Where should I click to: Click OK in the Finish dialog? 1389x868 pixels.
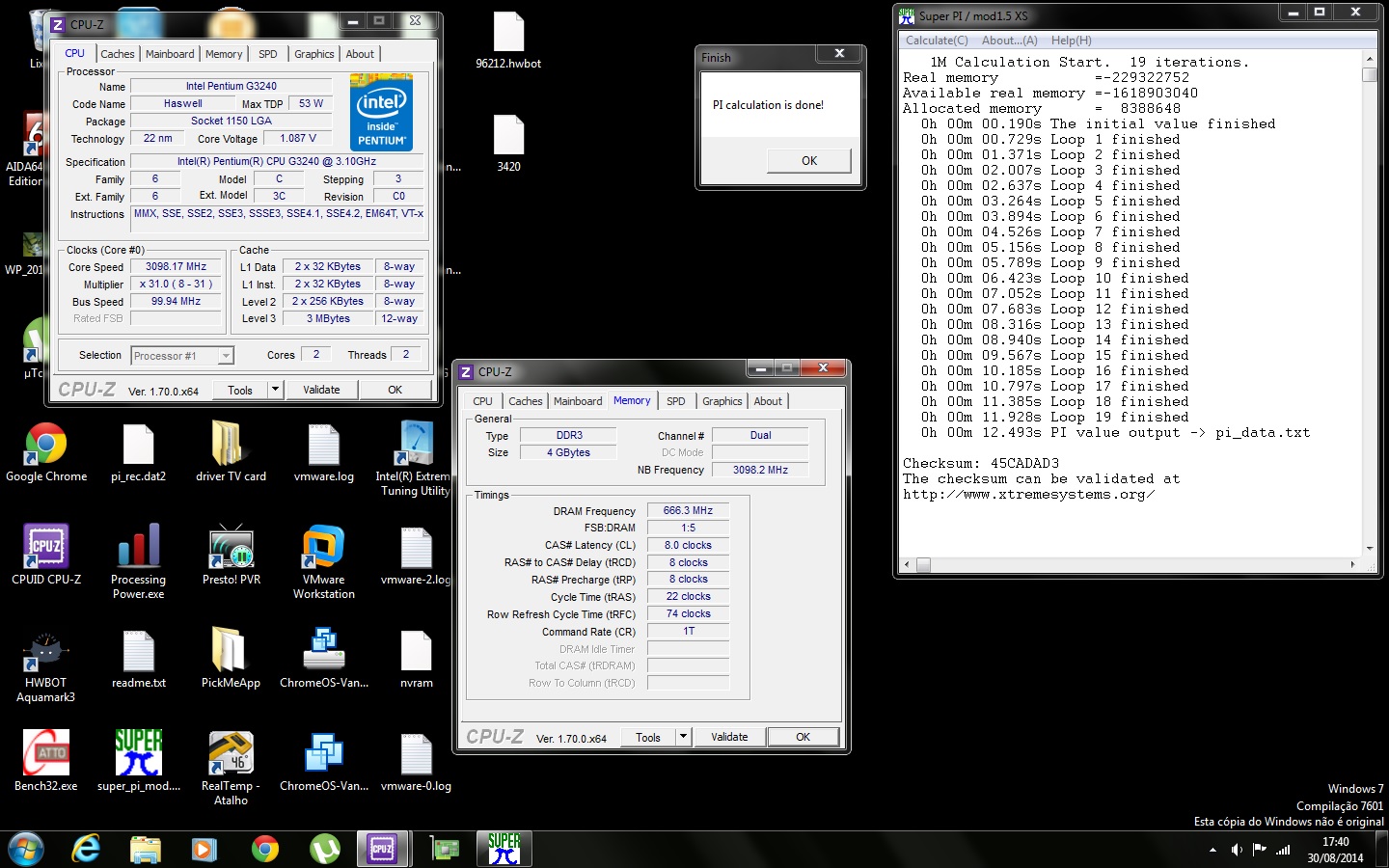tap(809, 161)
